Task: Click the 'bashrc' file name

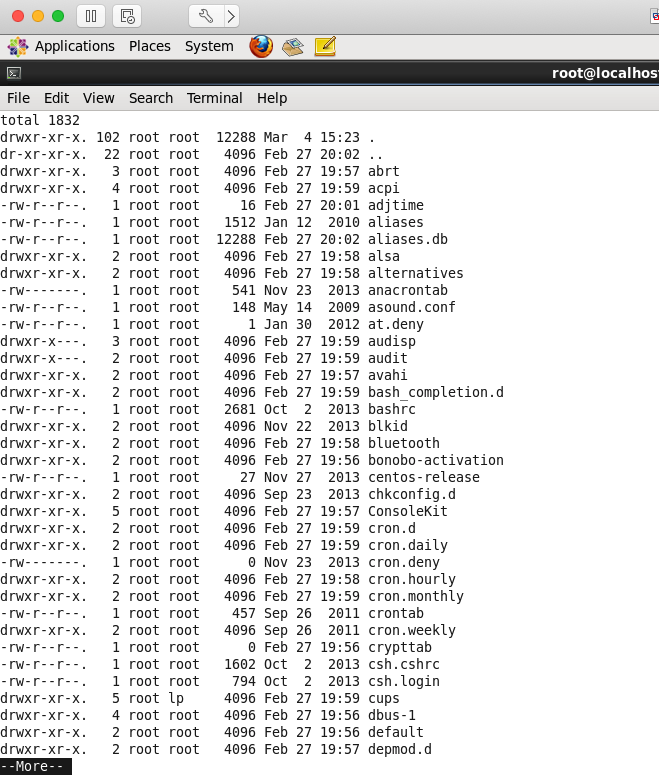Action: 391,409
